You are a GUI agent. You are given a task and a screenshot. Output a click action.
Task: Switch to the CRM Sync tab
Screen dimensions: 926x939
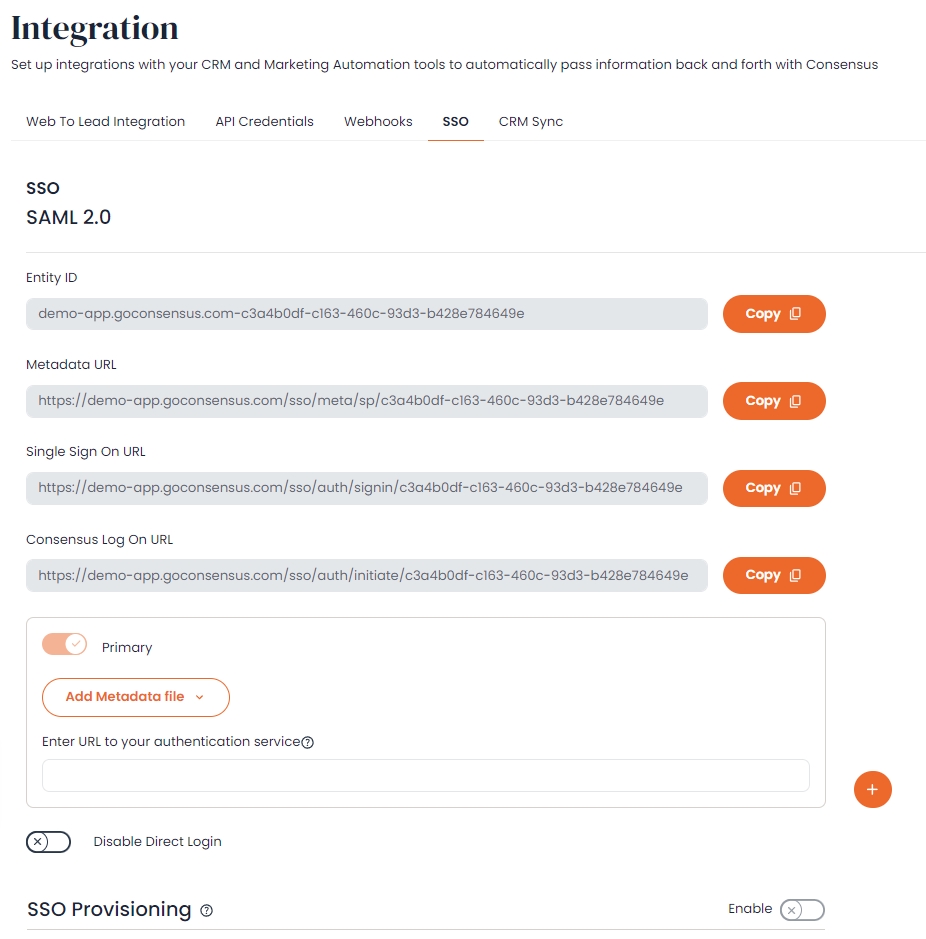pyautogui.click(x=530, y=121)
